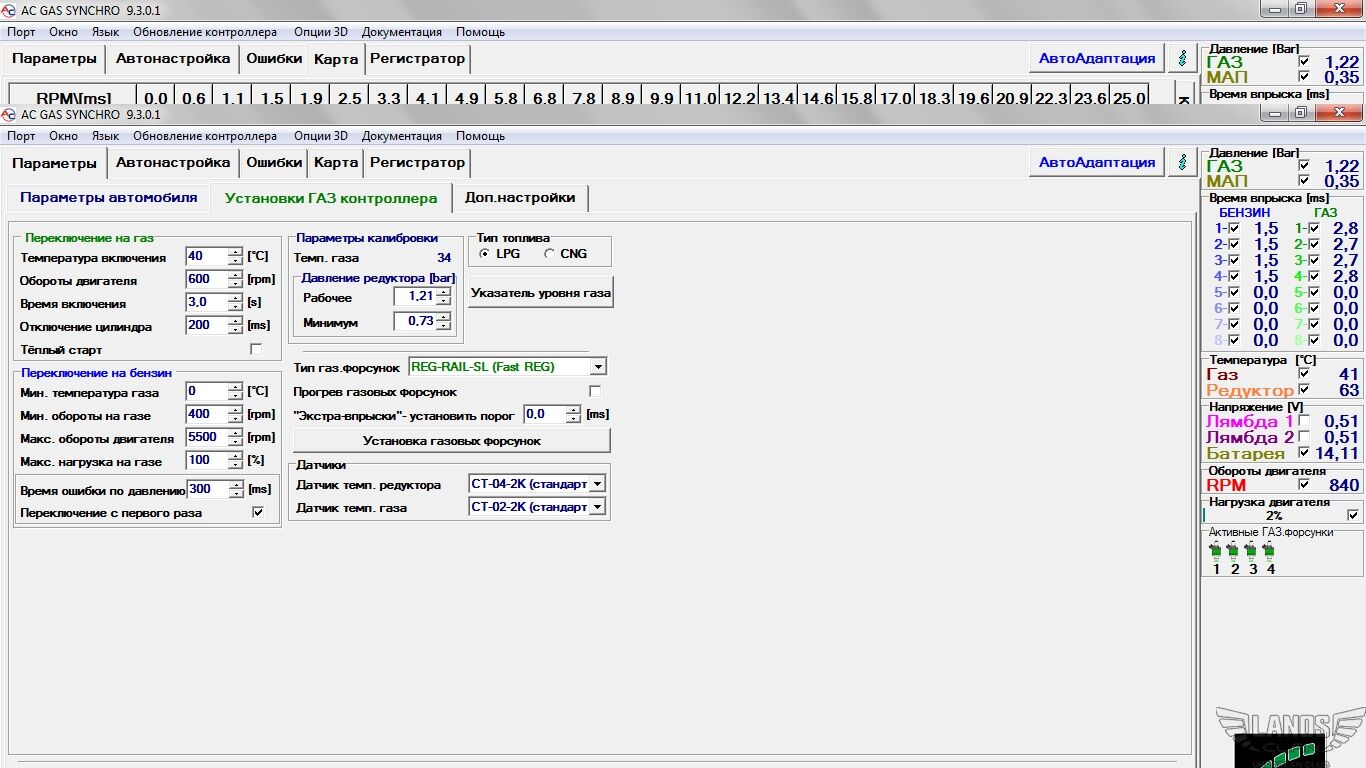Click the gas injector 4 icon
The width and height of the screenshot is (1366, 768).
pyautogui.click(x=1269, y=551)
